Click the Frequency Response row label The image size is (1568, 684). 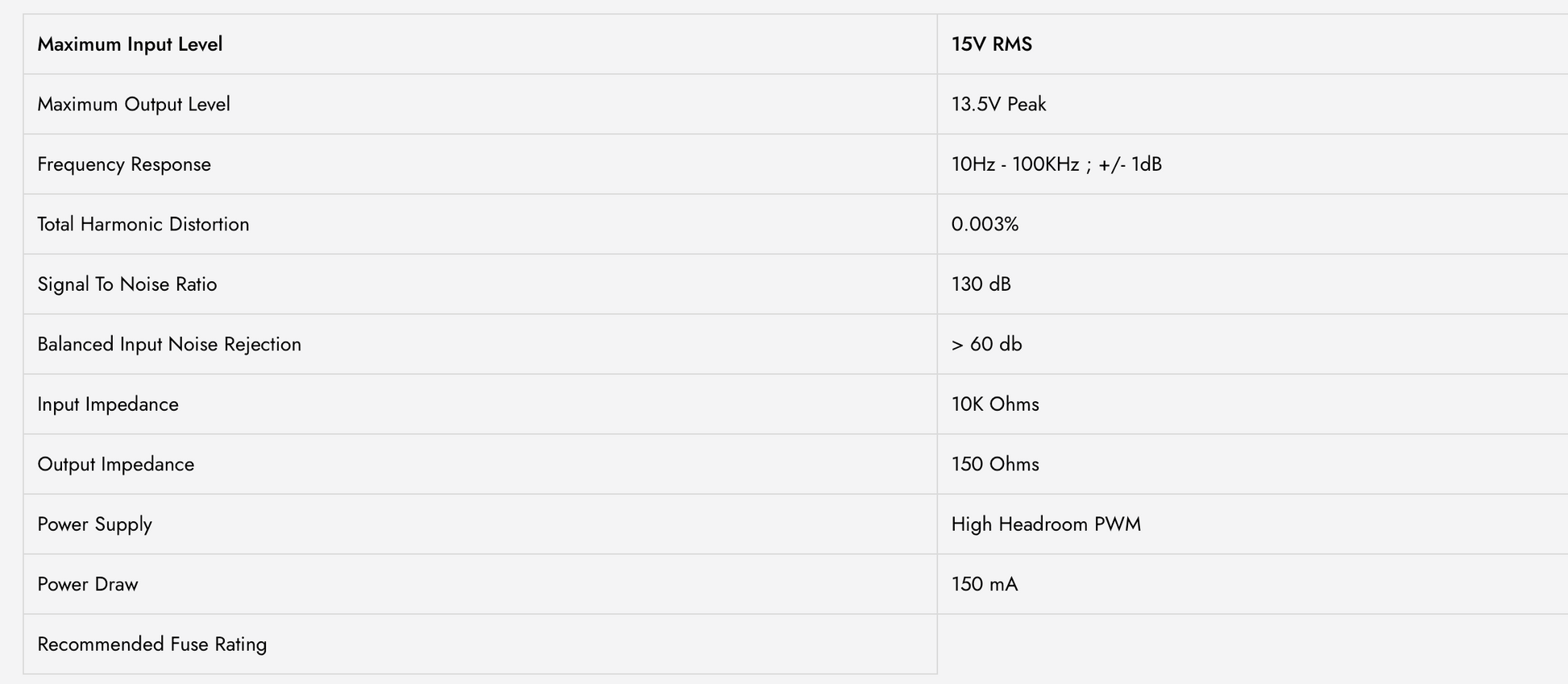pyautogui.click(x=124, y=164)
